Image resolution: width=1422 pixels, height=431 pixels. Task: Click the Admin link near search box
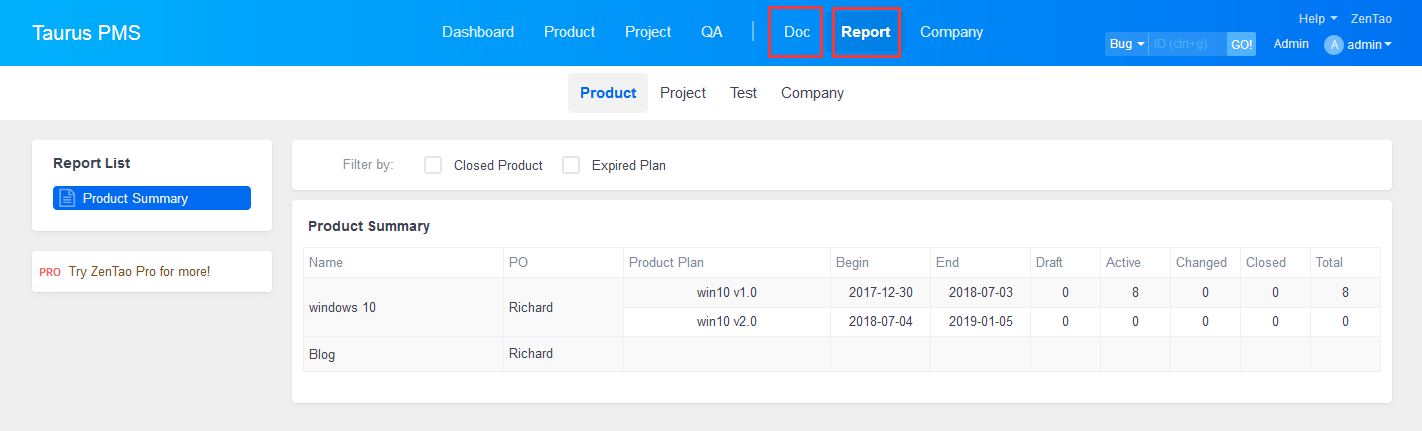1291,44
